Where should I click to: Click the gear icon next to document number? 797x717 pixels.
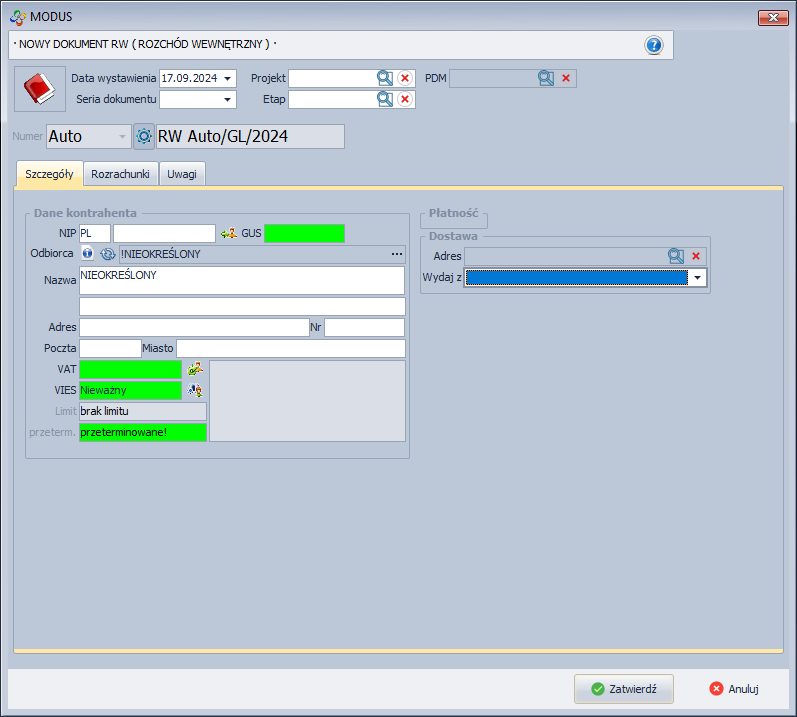point(144,136)
